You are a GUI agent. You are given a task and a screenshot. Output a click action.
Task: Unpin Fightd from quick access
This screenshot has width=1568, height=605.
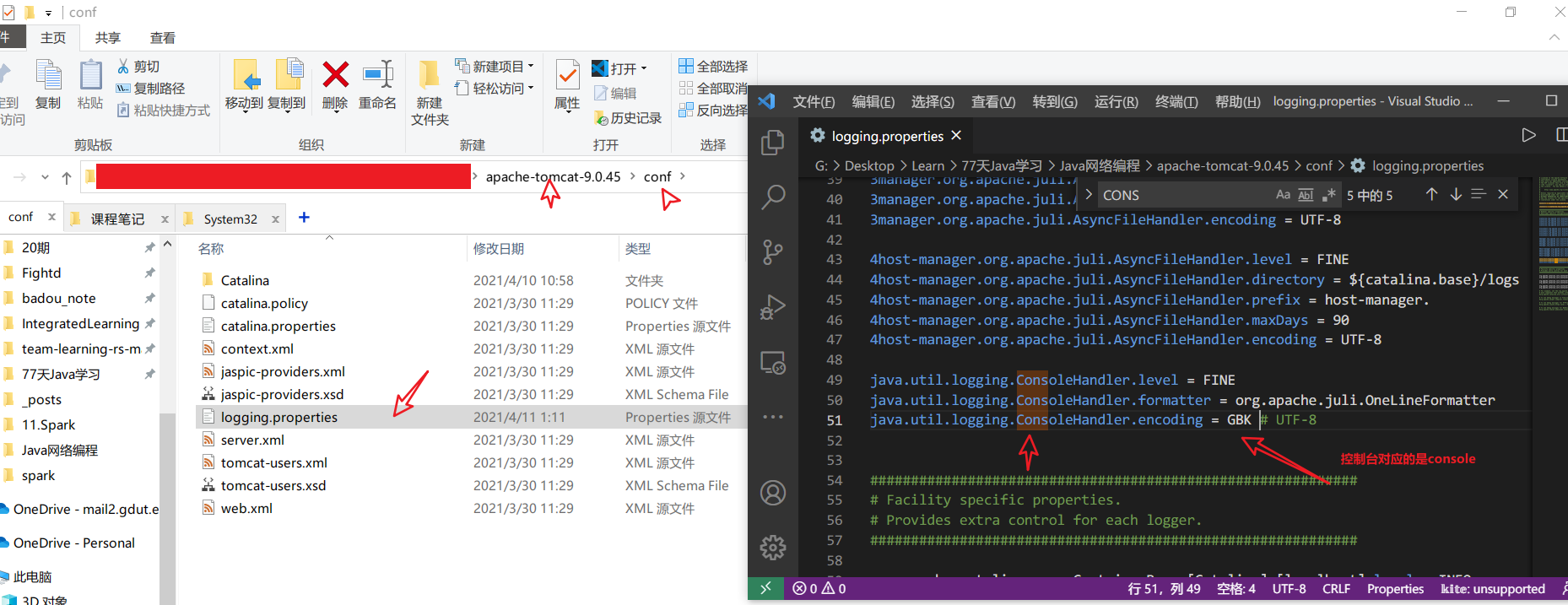[150, 273]
